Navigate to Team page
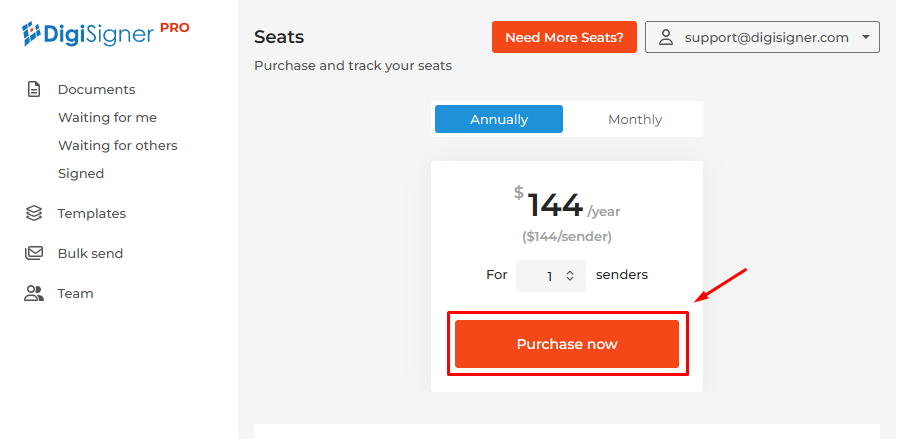 [x=75, y=293]
